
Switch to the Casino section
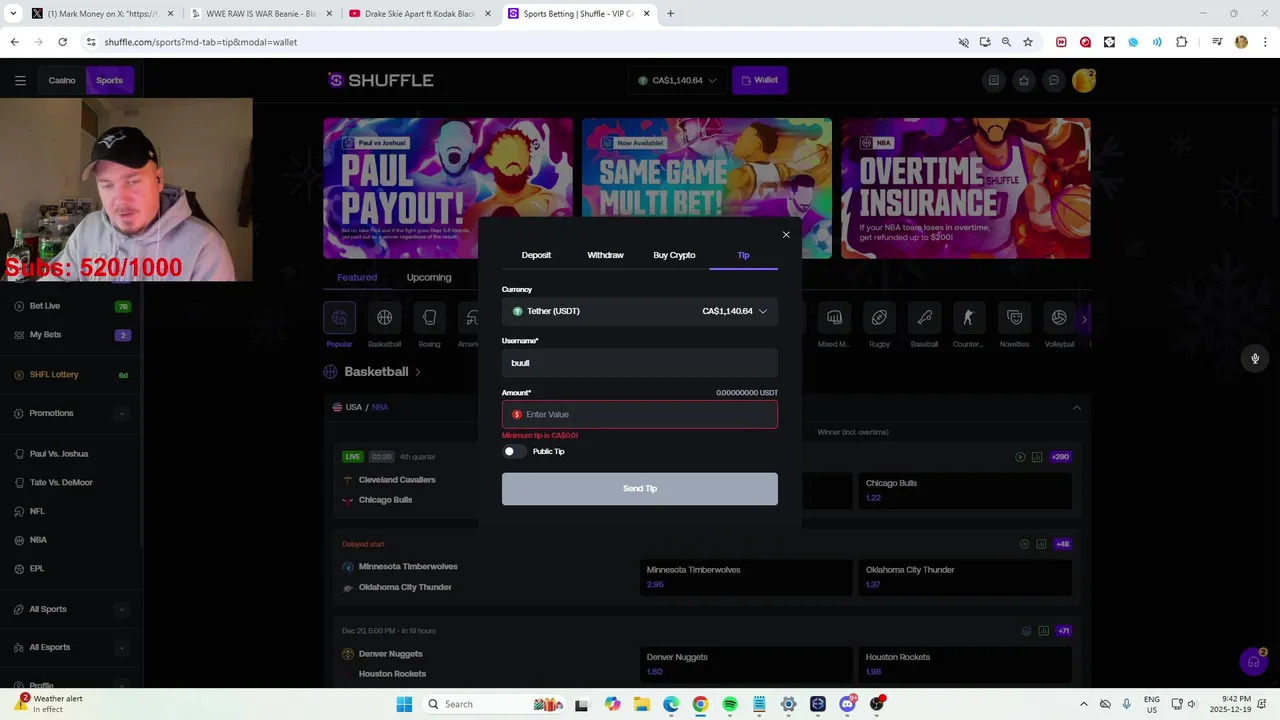(62, 80)
